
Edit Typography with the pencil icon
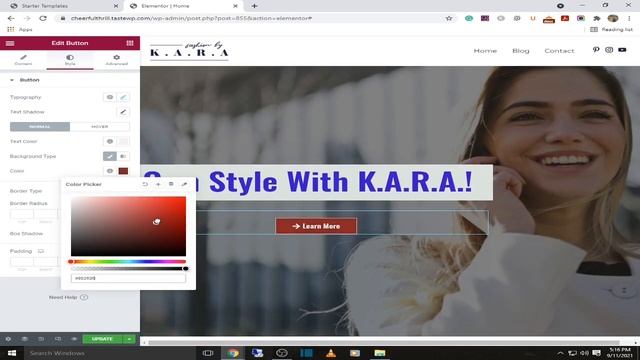[x=123, y=97]
